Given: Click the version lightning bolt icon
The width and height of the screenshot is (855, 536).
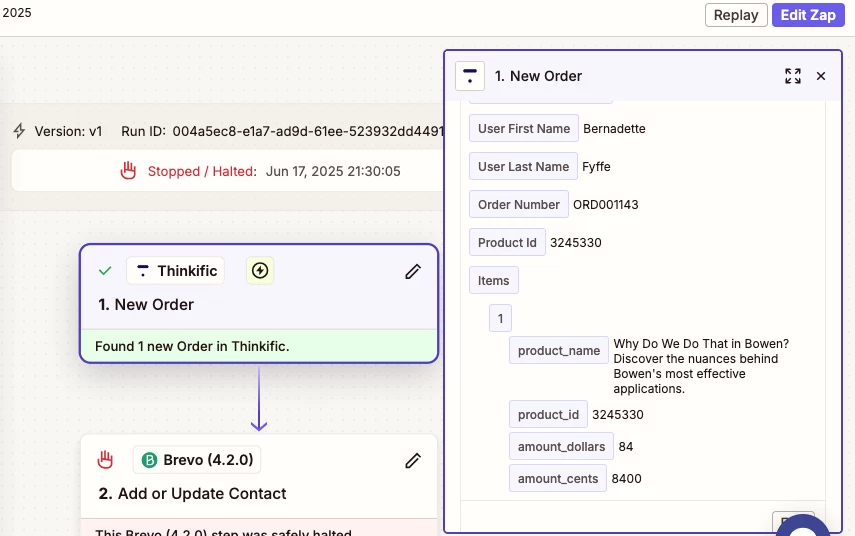Looking at the screenshot, I should coord(19,131).
